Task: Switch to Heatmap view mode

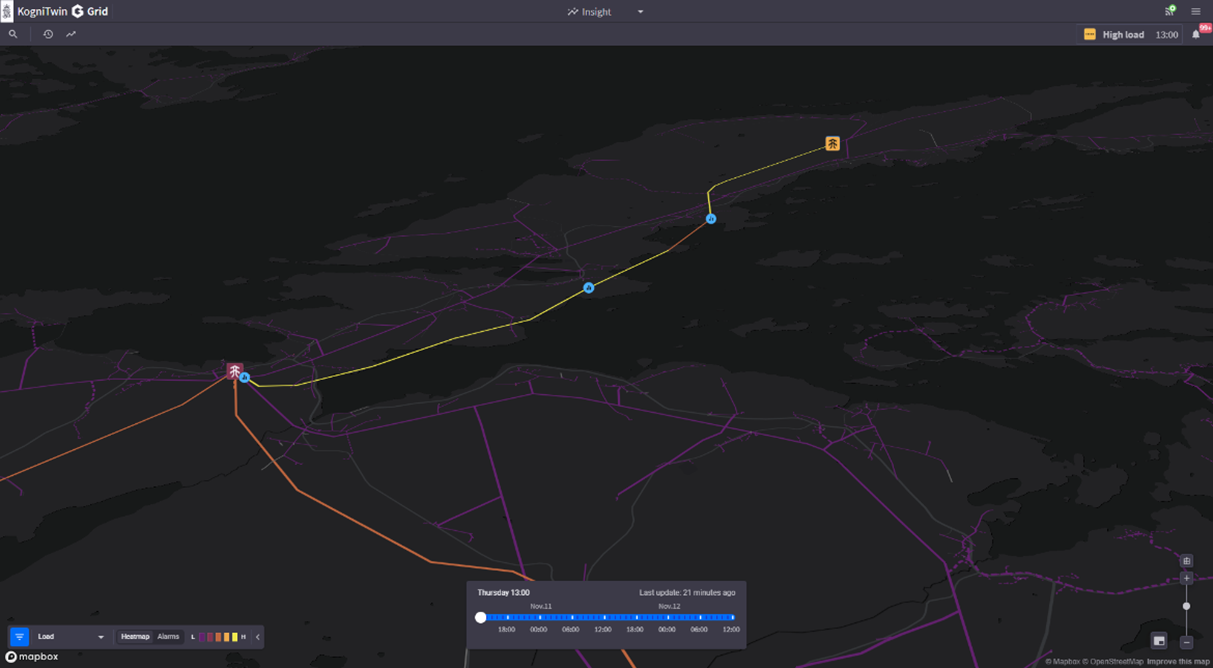Action: click(x=135, y=637)
